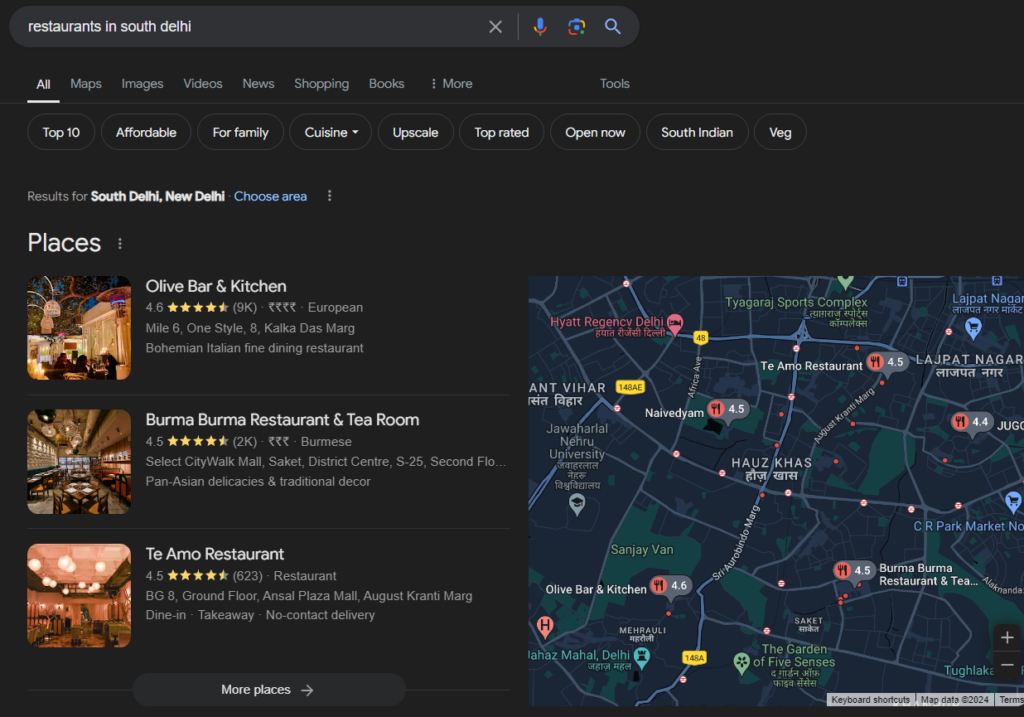Image resolution: width=1024 pixels, height=717 pixels.
Task: Click hospital H marker on map
Action: pos(545,627)
